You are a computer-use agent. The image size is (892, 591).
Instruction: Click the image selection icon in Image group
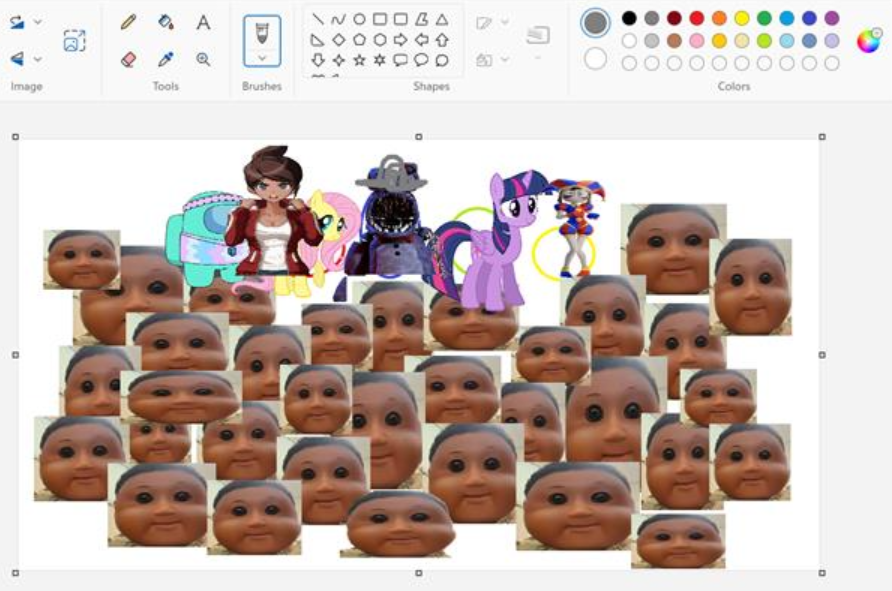[75, 41]
